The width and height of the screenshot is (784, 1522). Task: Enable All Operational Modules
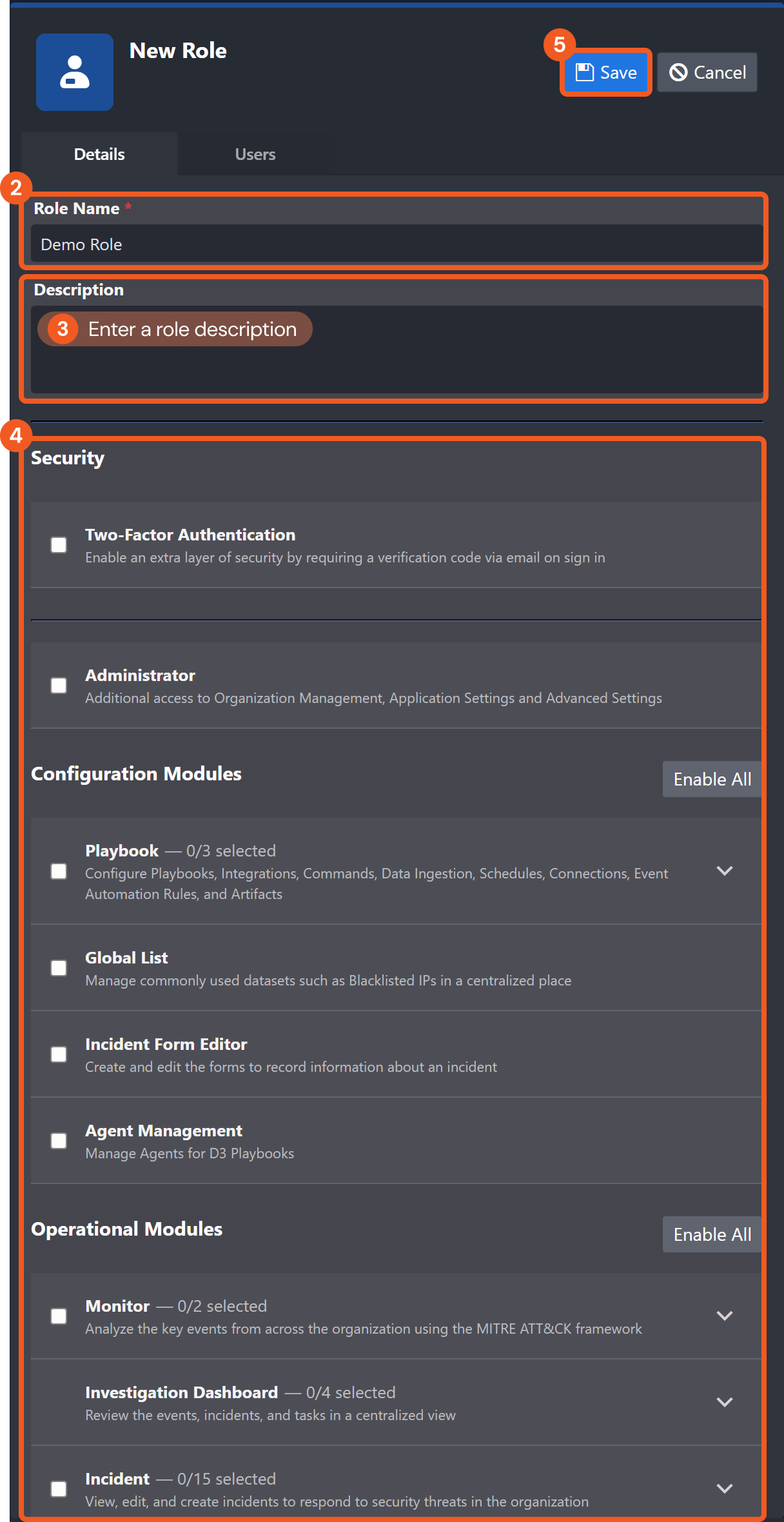tap(712, 1234)
